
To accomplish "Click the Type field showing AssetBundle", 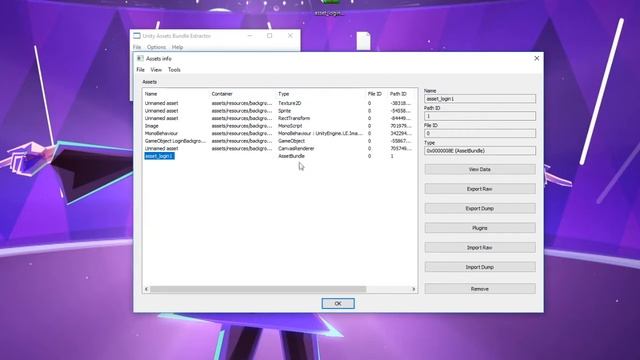I will pos(480,151).
